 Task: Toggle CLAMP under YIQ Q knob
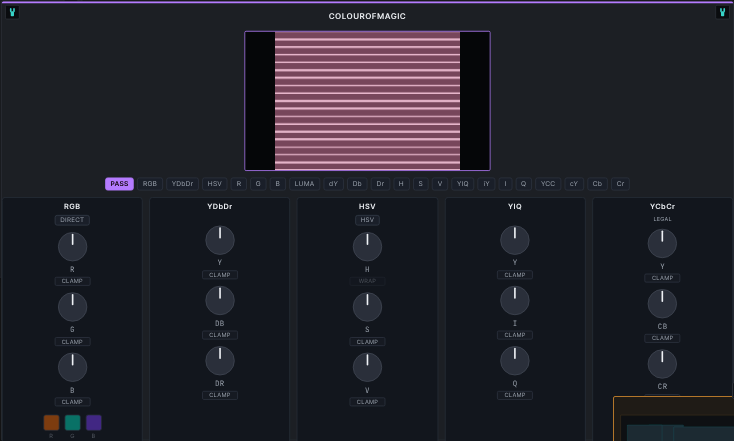(x=515, y=395)
